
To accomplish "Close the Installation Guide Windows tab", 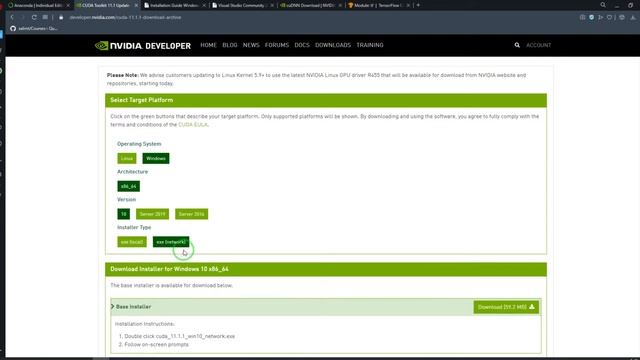I will pos(204,5).
